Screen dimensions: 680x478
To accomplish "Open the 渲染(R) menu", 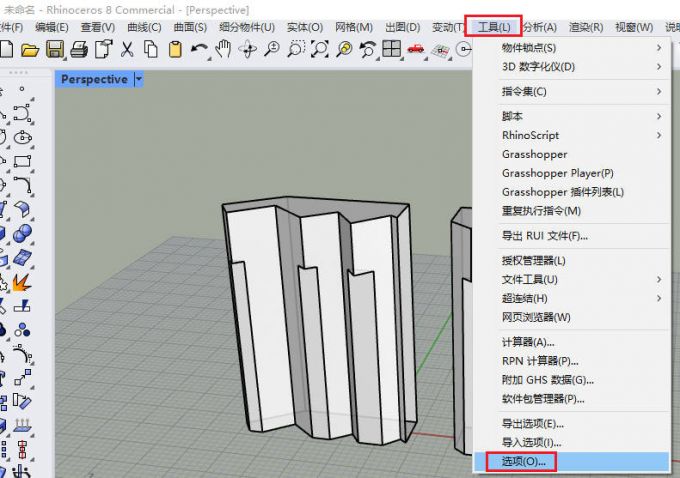I will point(586,27).
